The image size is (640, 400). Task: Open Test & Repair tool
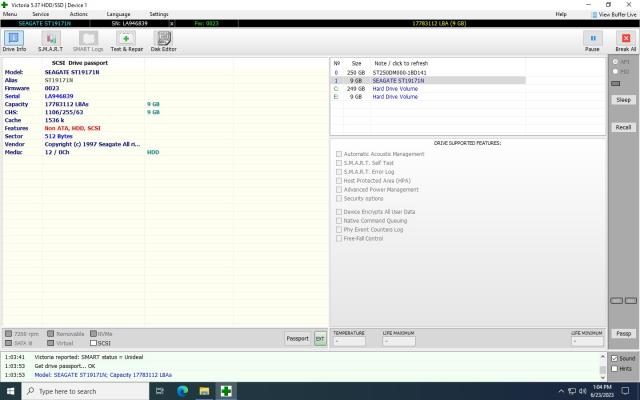126,40
